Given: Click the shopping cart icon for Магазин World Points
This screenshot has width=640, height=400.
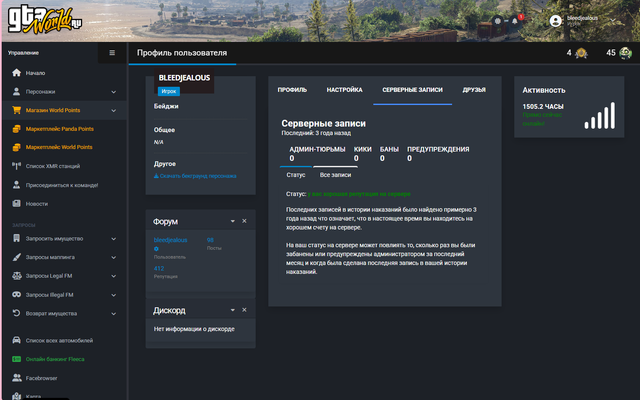Looking at the screenshot, I should coord(16,110).
